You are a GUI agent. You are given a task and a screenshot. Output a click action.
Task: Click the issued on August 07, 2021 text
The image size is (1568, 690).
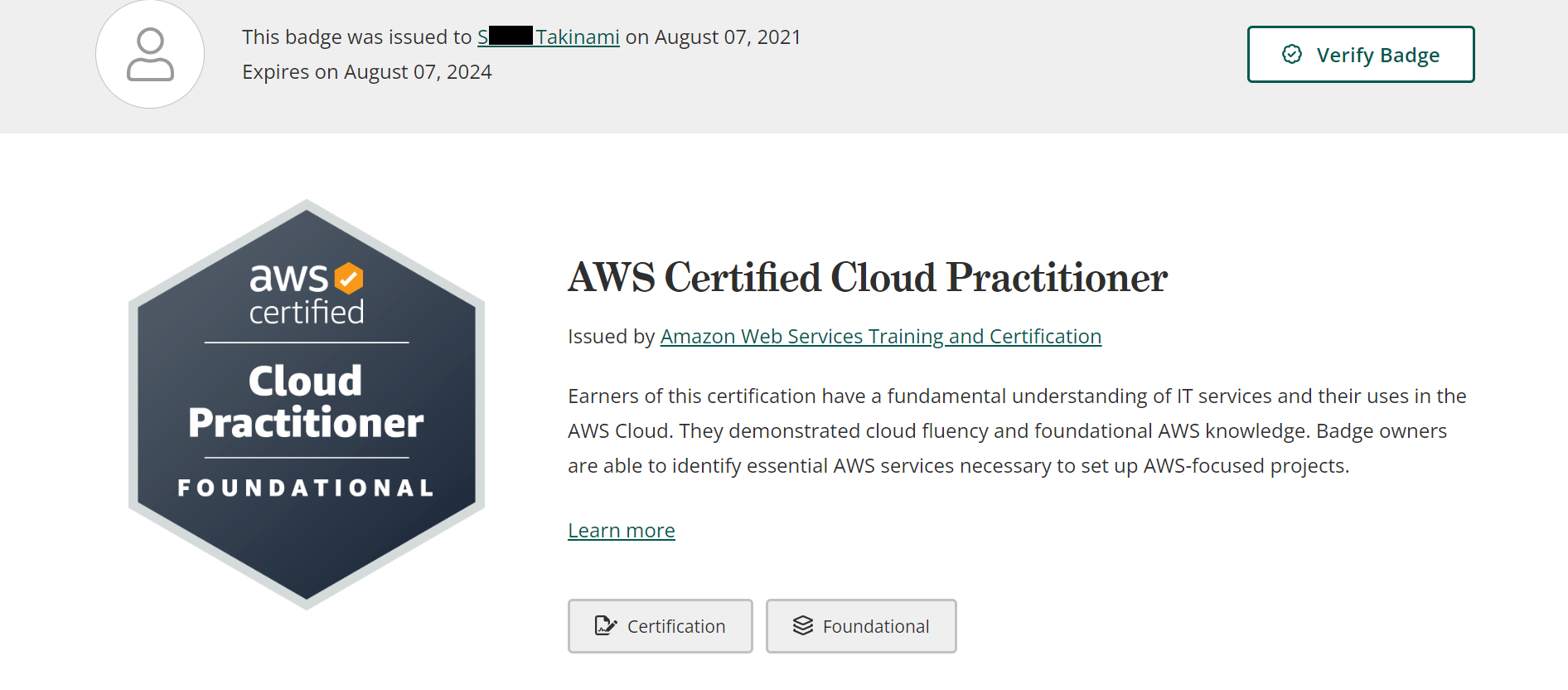click(x=714, y=37)
